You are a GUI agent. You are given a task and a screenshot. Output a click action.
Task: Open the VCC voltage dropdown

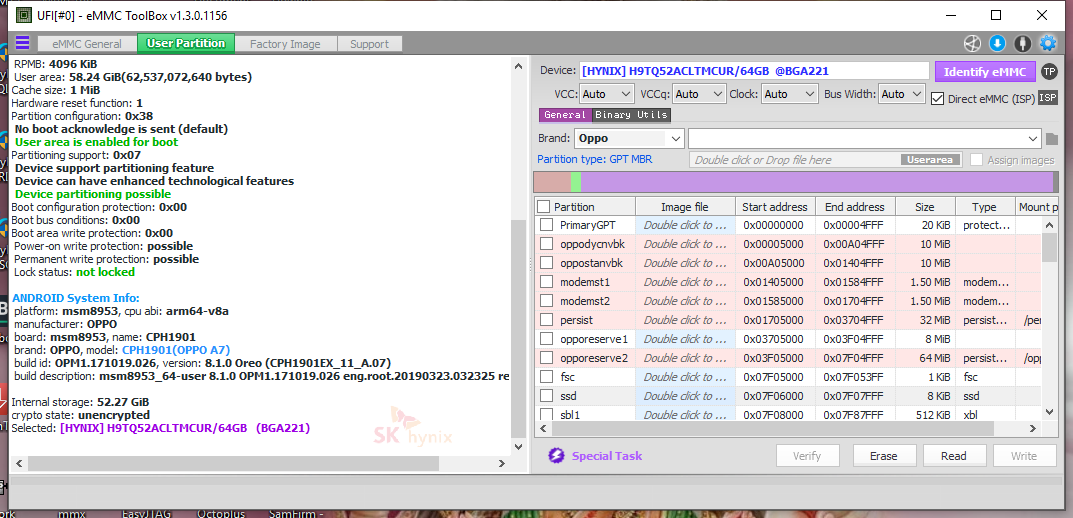tap(607, 94)
